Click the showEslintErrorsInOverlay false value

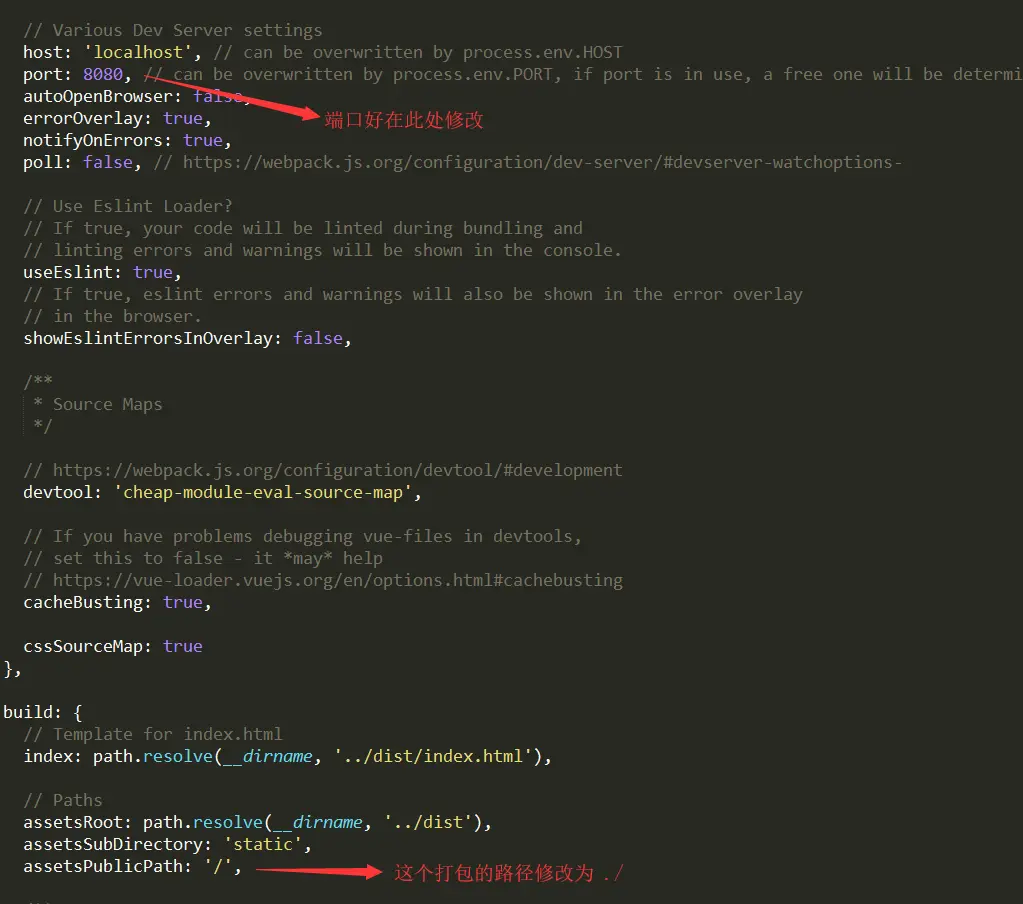tap(318, 338)
